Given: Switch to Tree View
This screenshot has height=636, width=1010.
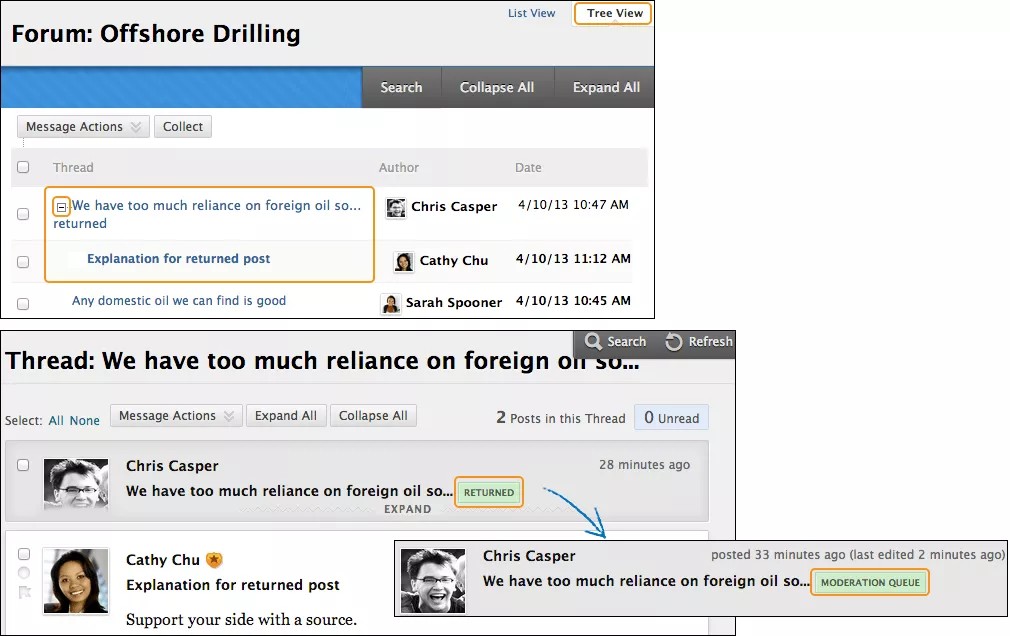Looking at the screenshot, I should pyautogui.click(x=612, y=13).
